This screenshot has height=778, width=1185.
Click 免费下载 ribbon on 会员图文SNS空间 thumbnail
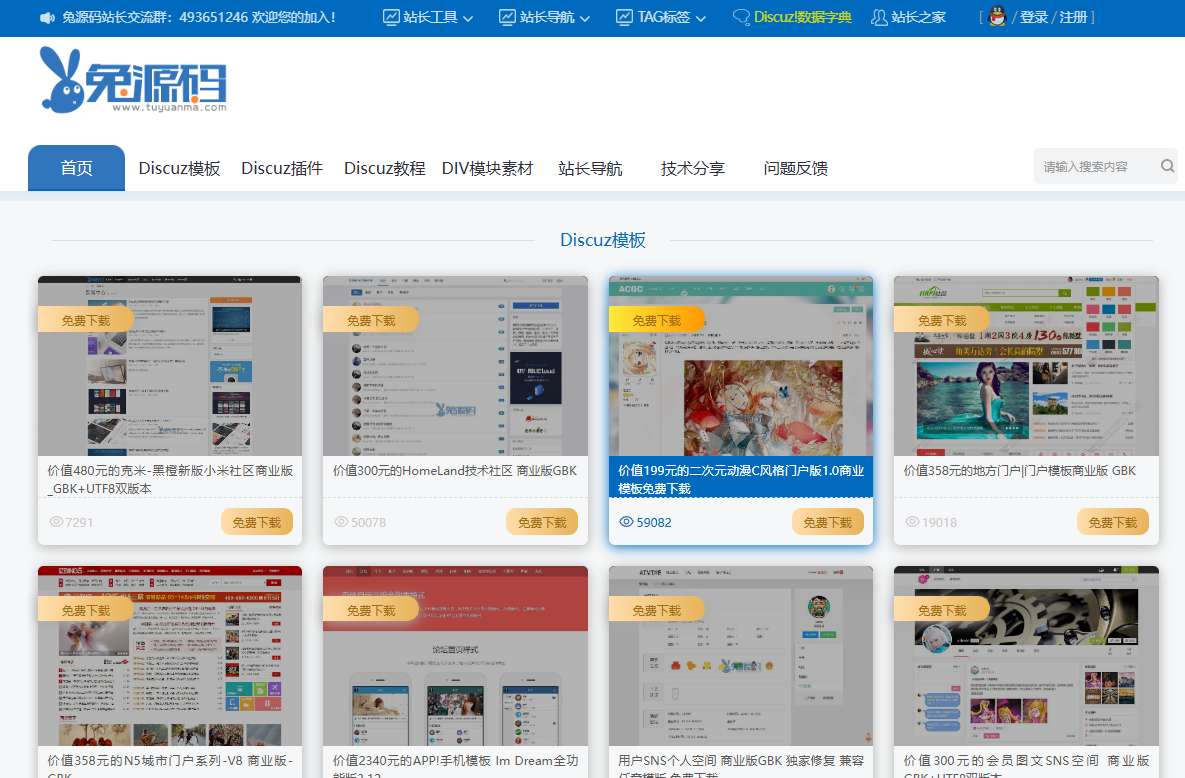(x=942, y=609)
